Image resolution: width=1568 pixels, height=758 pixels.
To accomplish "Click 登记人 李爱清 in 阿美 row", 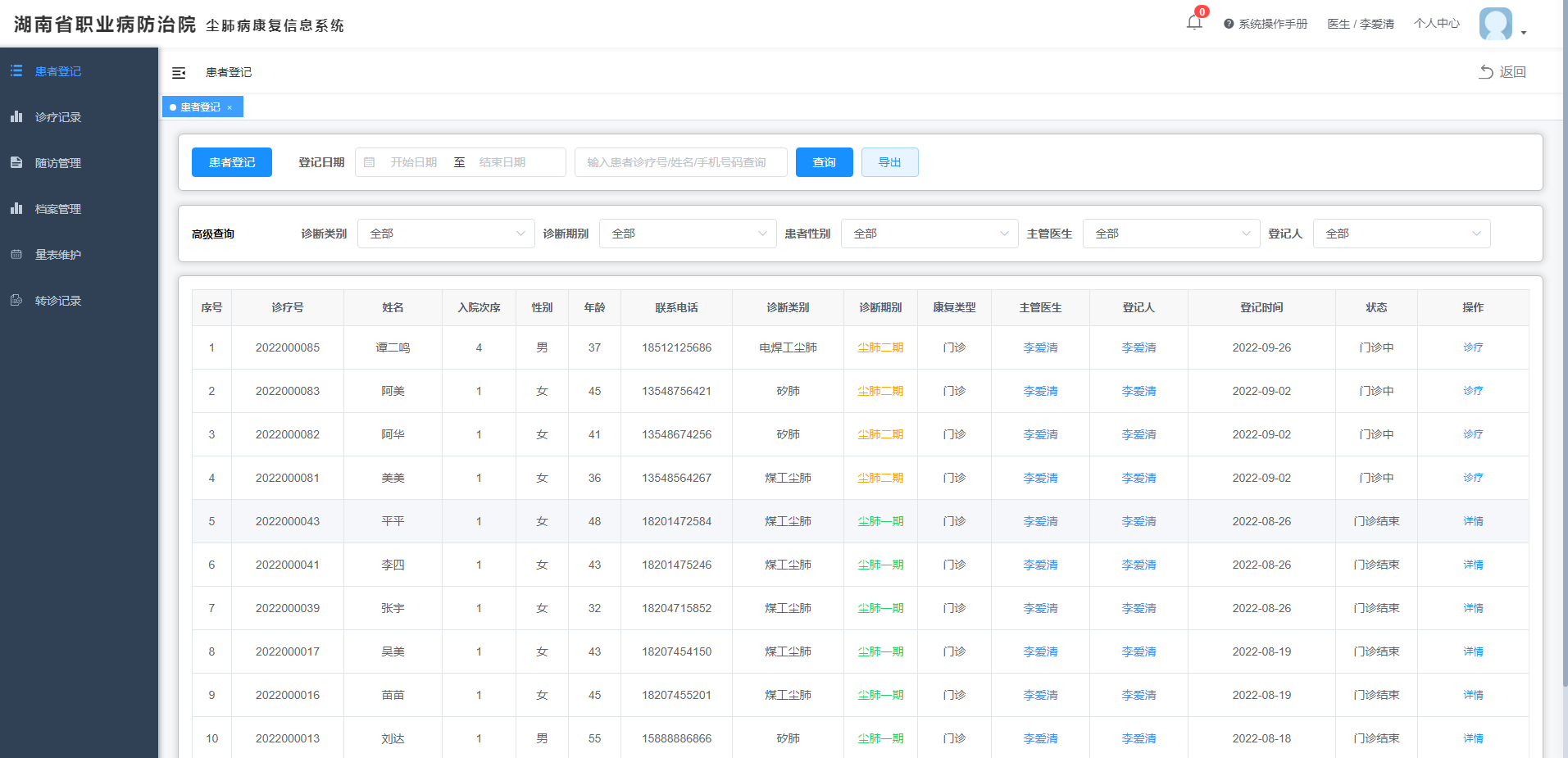I will tap(1139, 391).
